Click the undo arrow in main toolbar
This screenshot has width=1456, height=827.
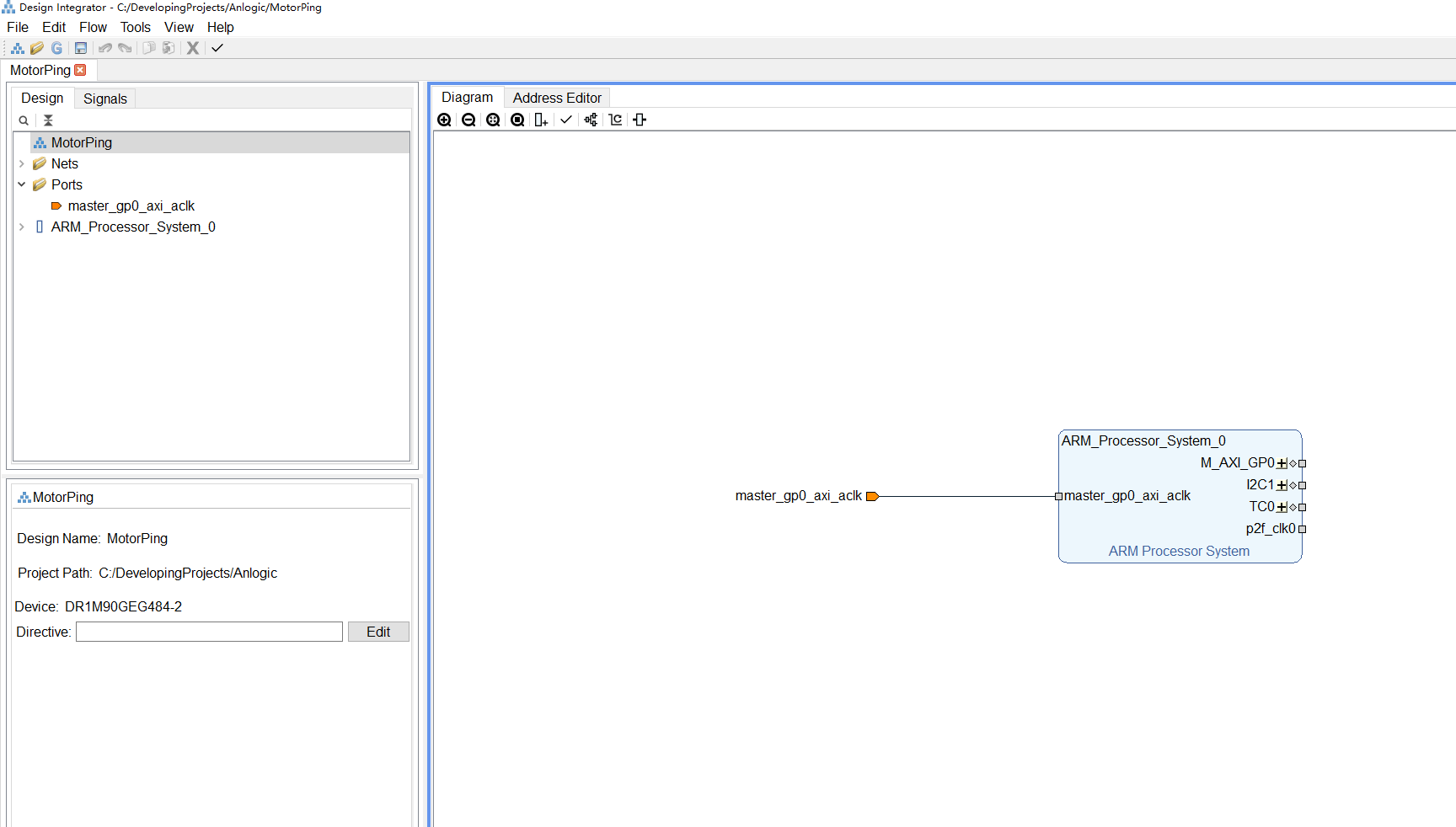105,48
